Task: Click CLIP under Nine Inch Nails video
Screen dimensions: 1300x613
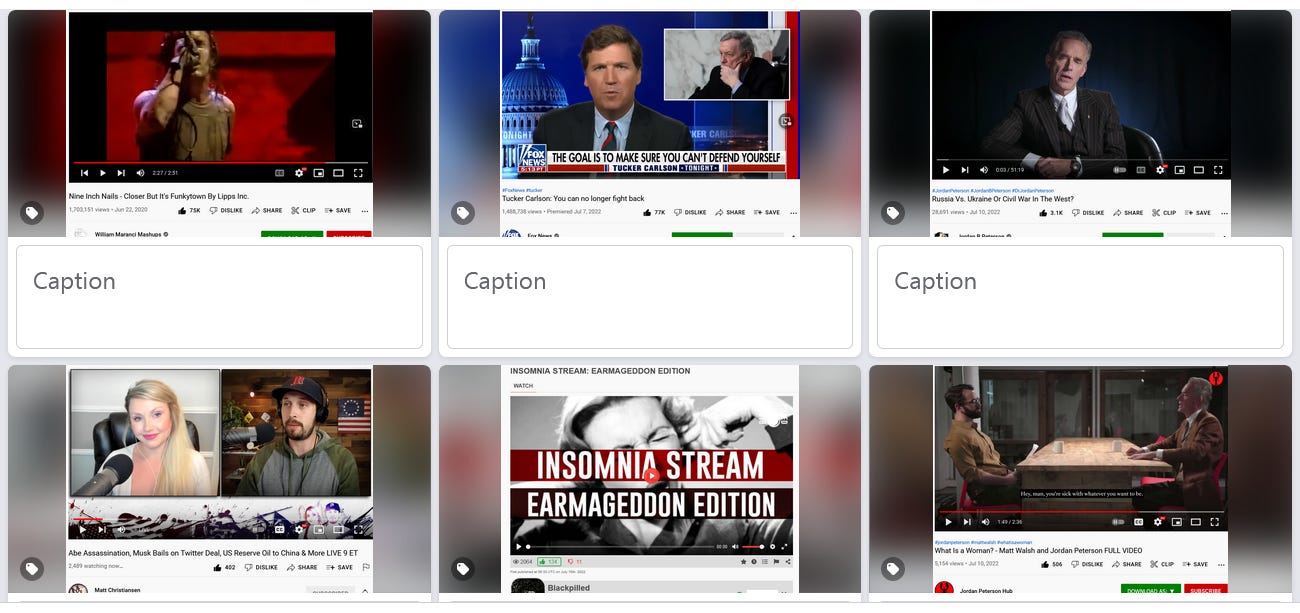Action: pyautogui.click(x=303, y=211)
